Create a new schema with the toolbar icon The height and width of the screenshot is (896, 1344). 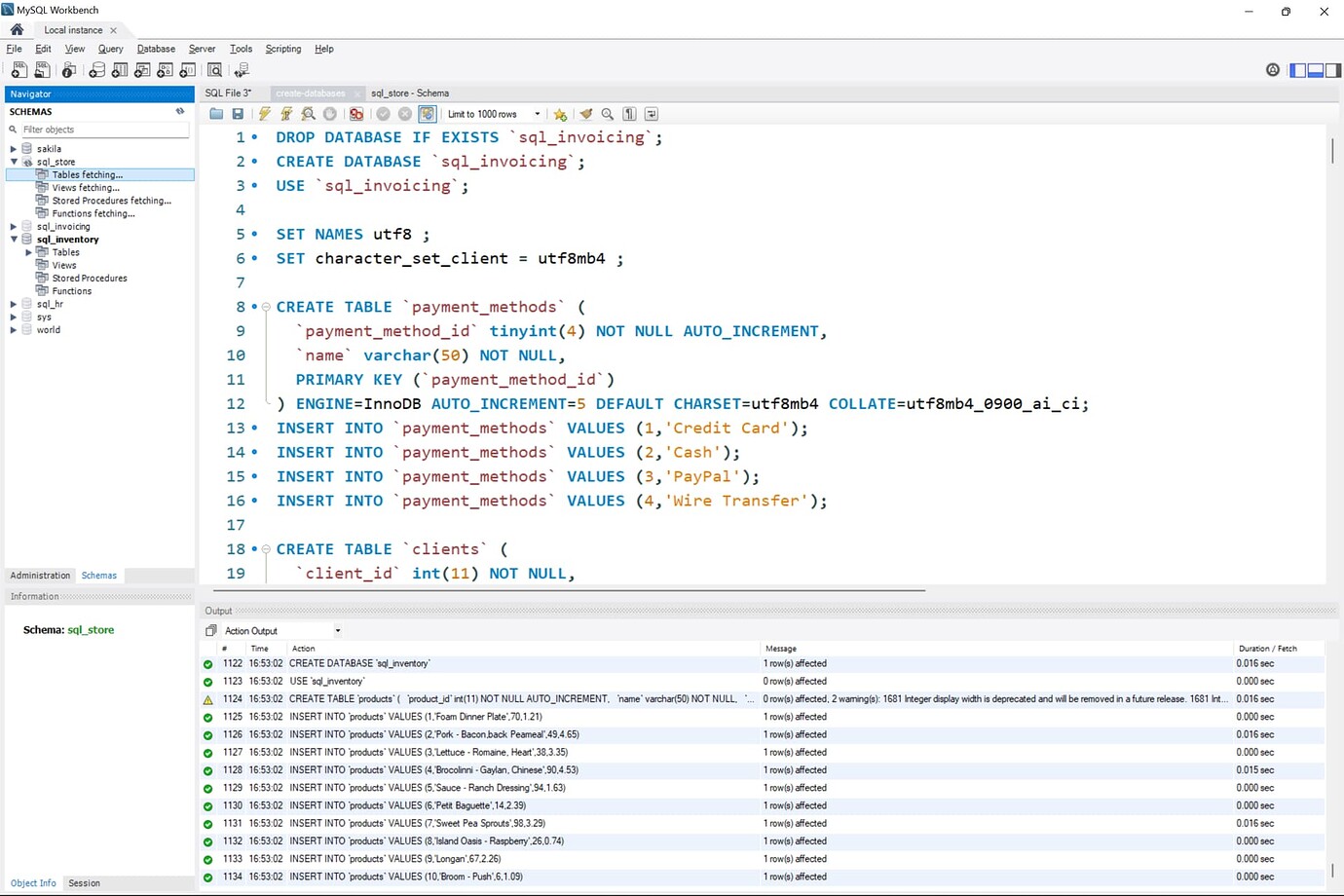(x=96, y=70)
